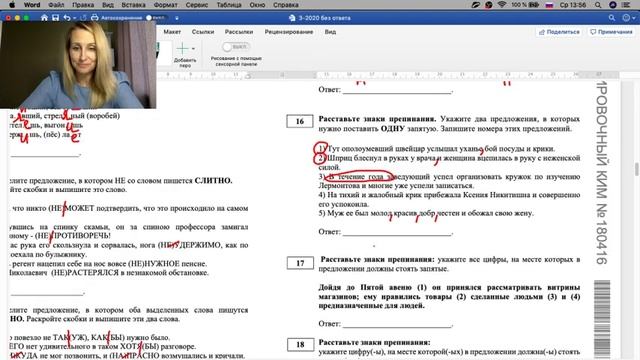Open the Файл menu
The image size is (640, 360).
[56, 5]
